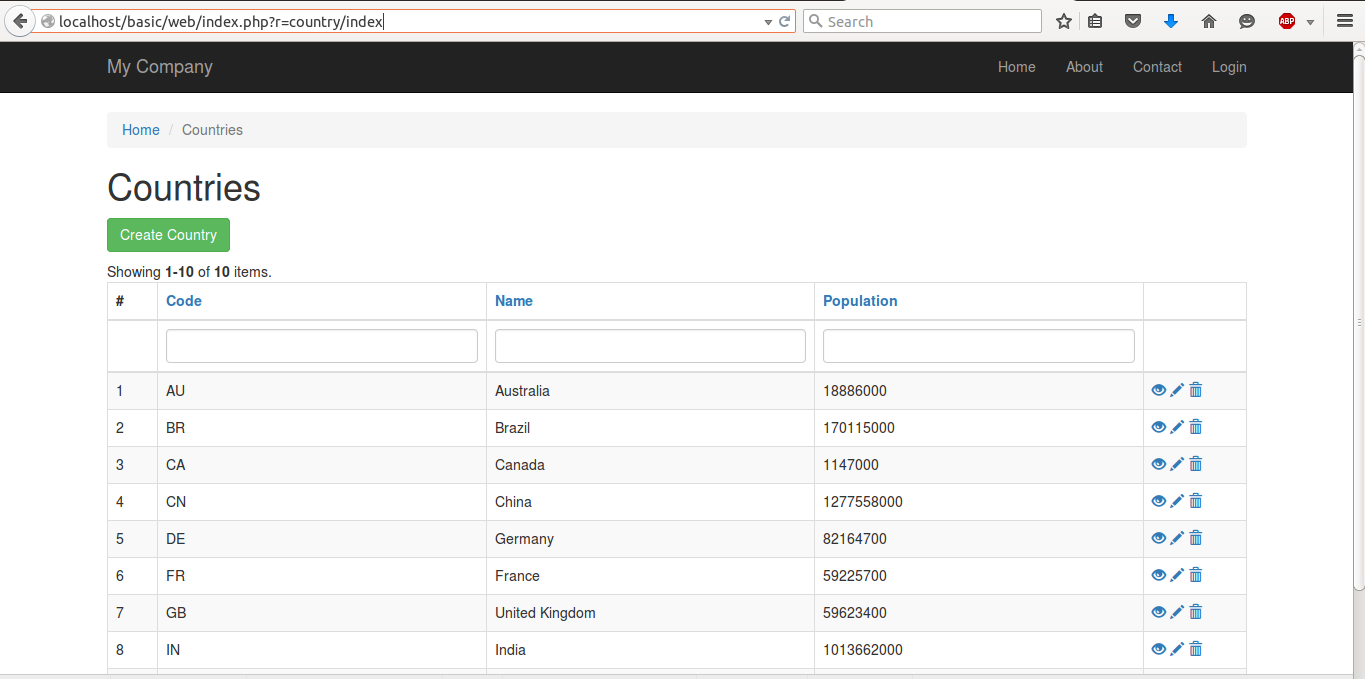
Task: Delete the Germany row
Action: 1195,538
